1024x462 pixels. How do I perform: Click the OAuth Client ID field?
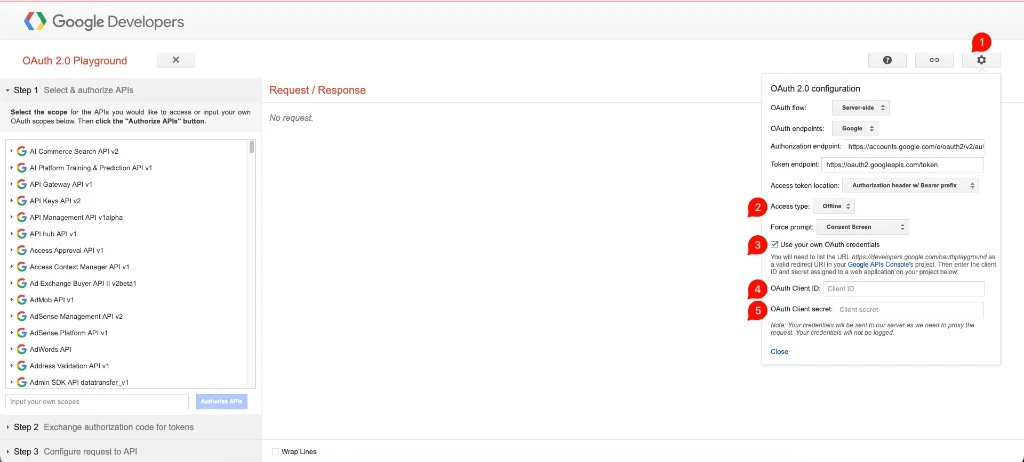(x=904, y=289)
